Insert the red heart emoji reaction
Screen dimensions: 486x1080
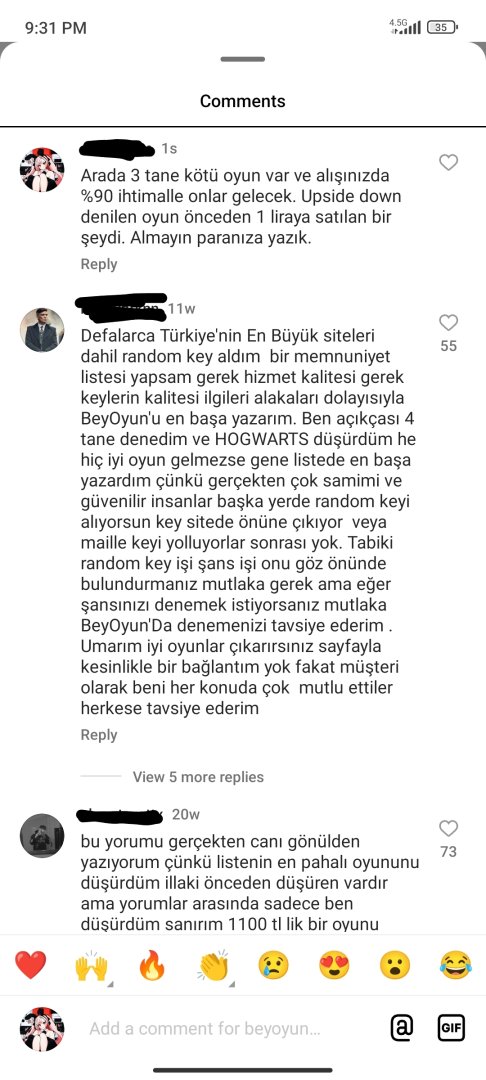[x=31, y=965]
